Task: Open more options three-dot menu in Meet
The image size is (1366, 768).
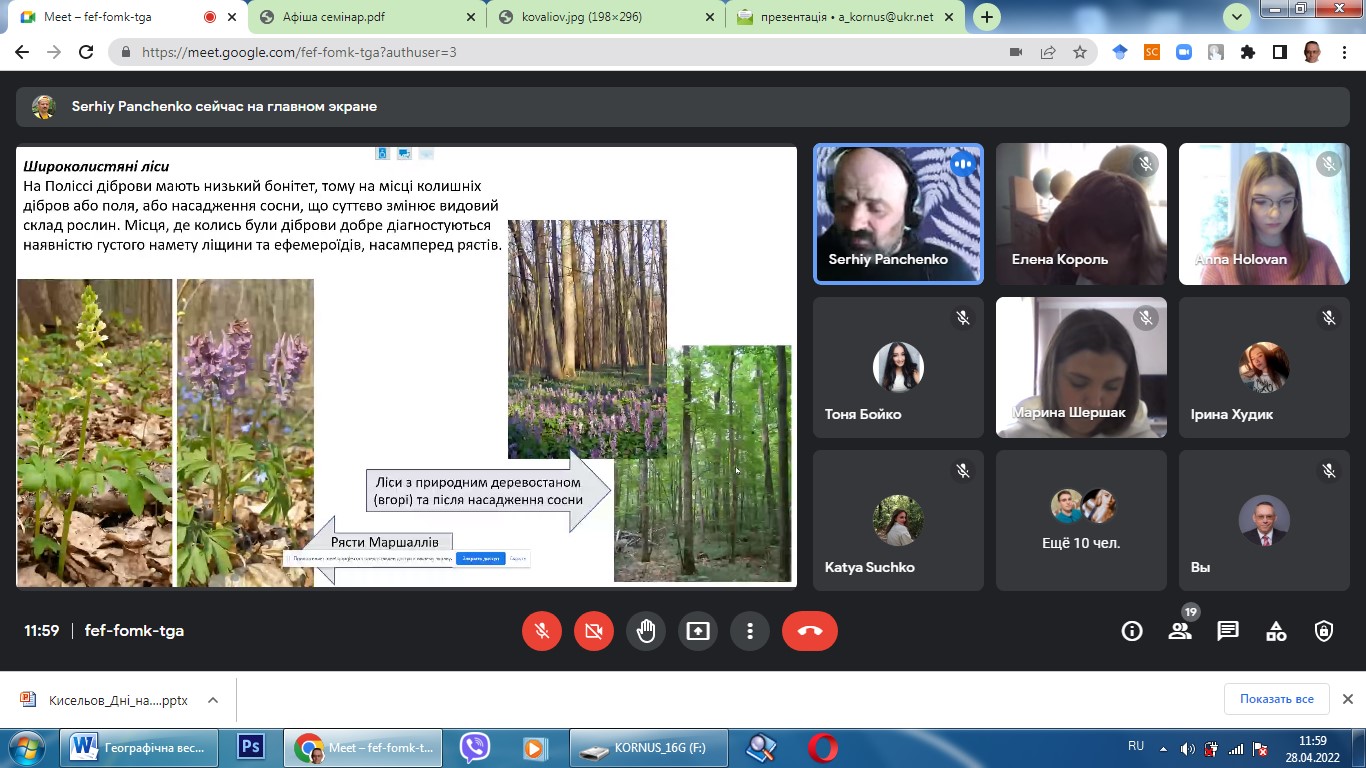Action: (750, 631)
